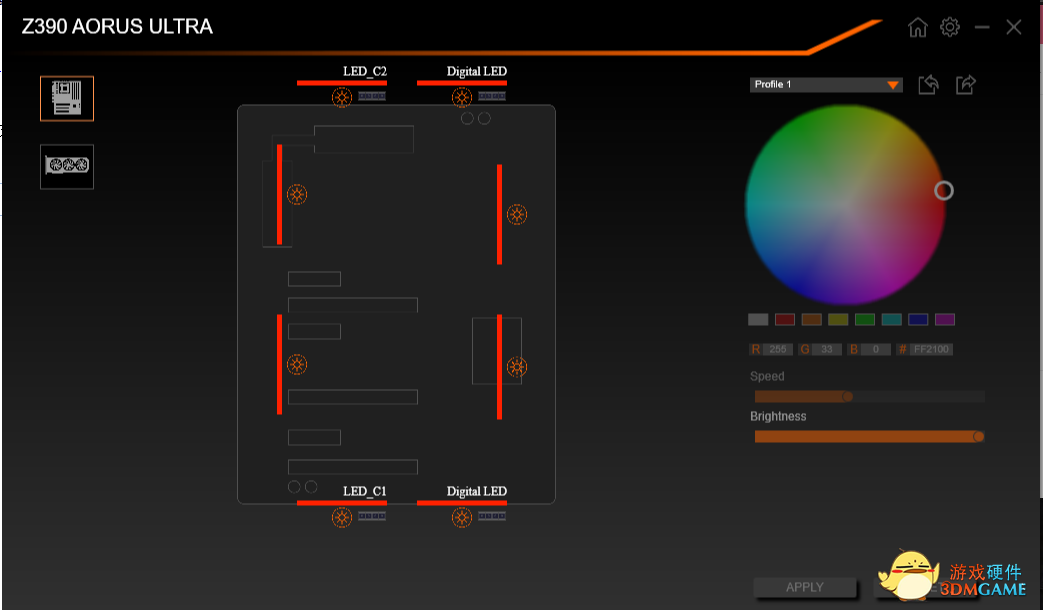The height and width of the screenshot is (610, 1043).
Task: Select the lower-right red LED strip zone
Action: click(x=500, y=367)
